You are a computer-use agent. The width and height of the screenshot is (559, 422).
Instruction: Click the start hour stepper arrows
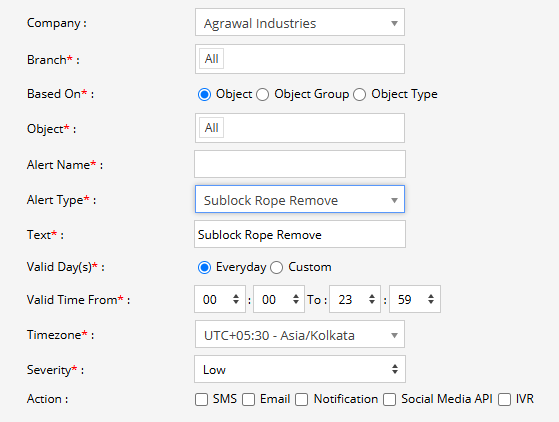tap(236, 299)
